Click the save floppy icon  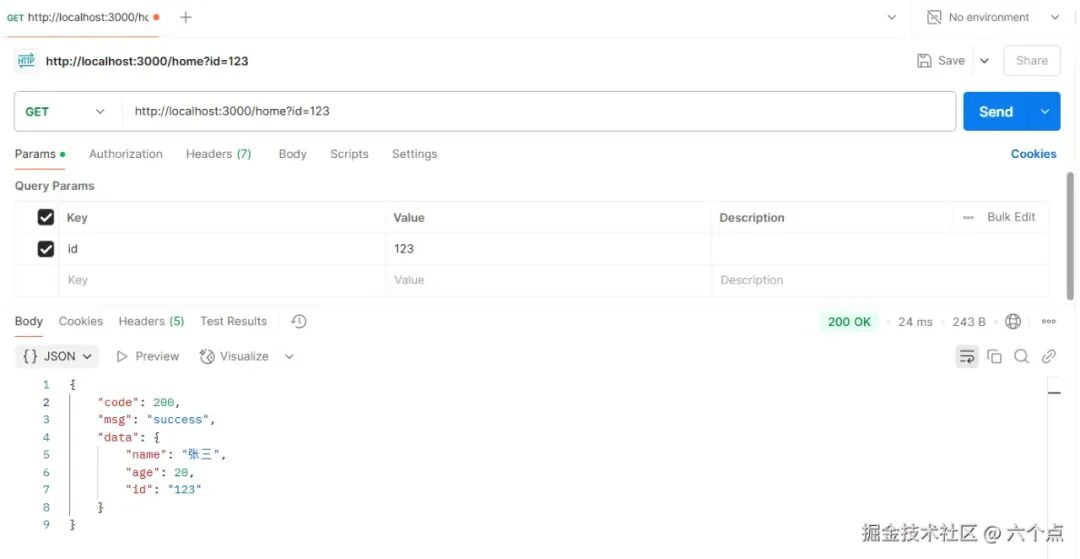924,61
